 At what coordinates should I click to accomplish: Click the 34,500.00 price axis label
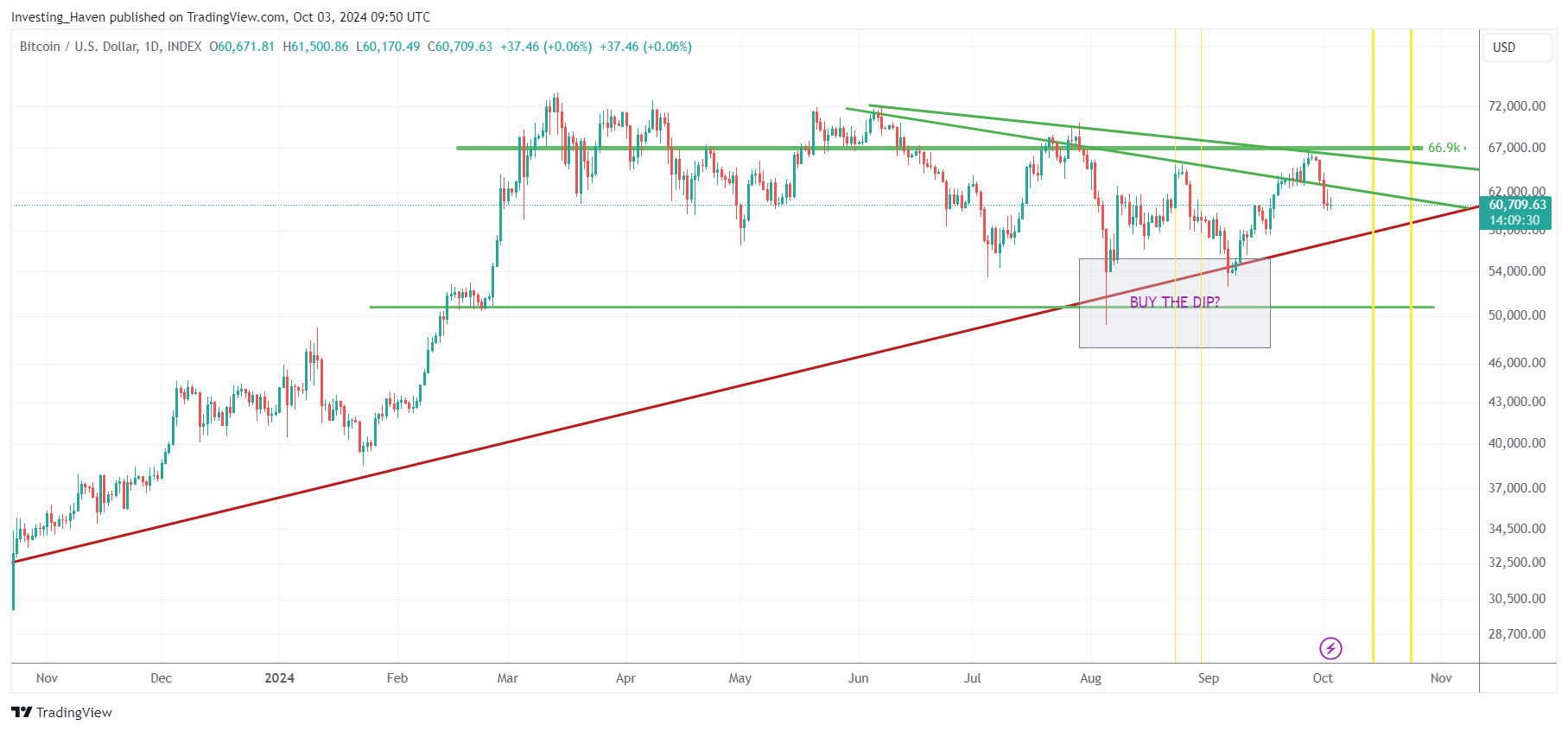(1516, 529)
